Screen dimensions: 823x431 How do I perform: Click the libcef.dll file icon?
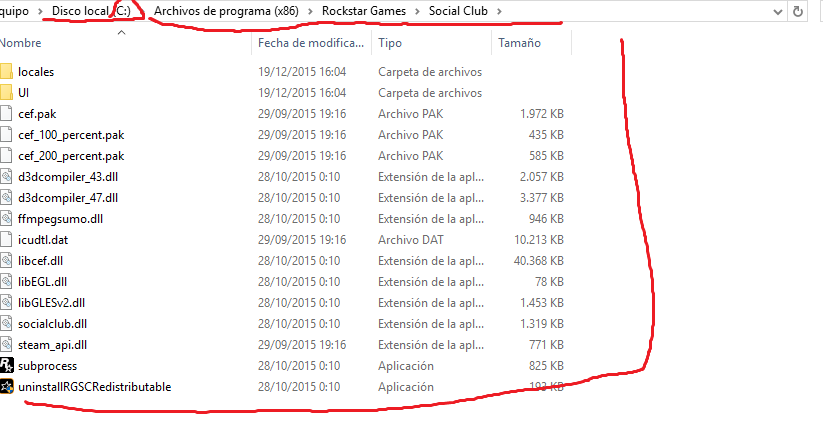pos(6,260)
